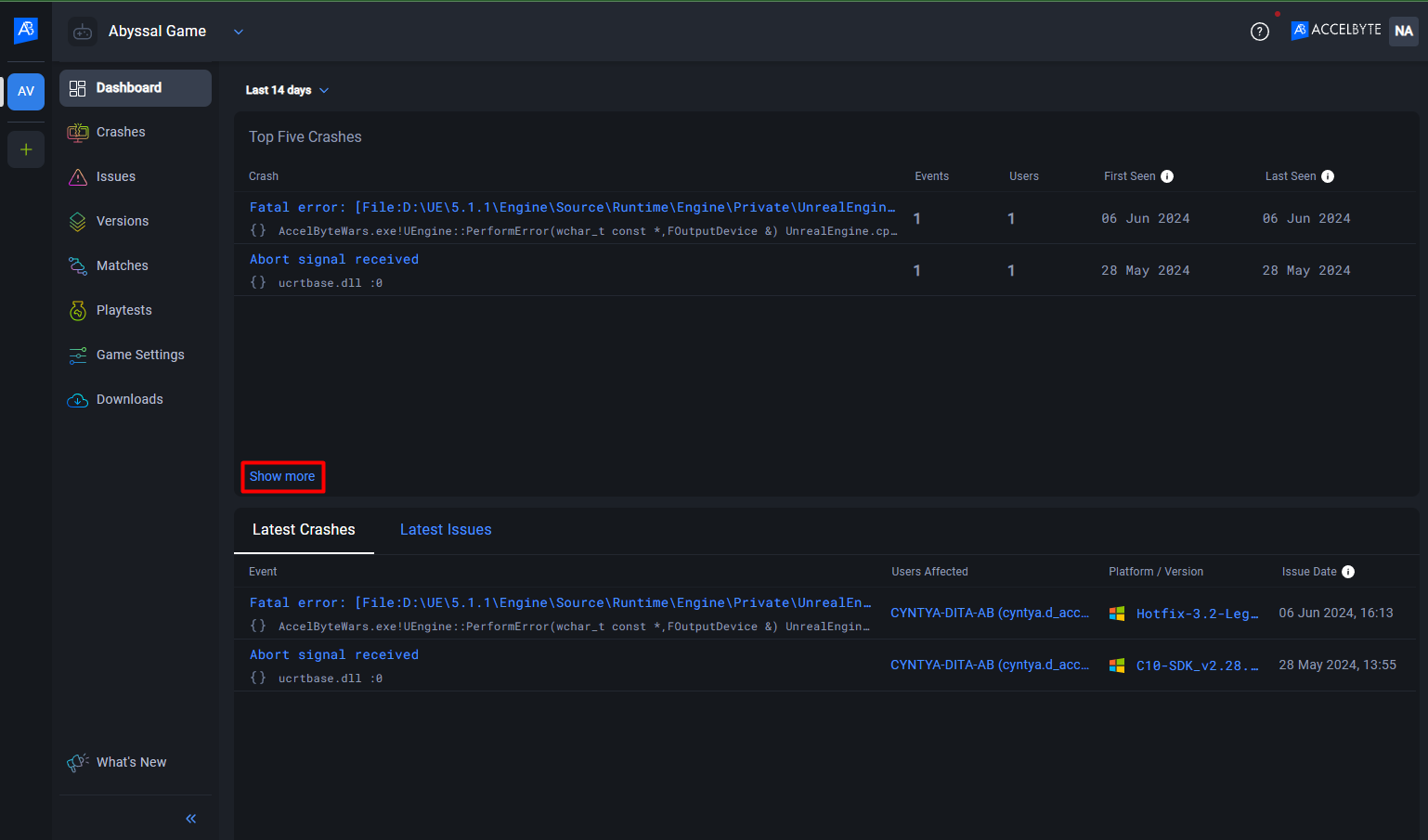Screen dimensions: 1428x840
Task: Click braces icon beside AccelByteWars.exe in Latest Crashes
Action: [258, 626]
